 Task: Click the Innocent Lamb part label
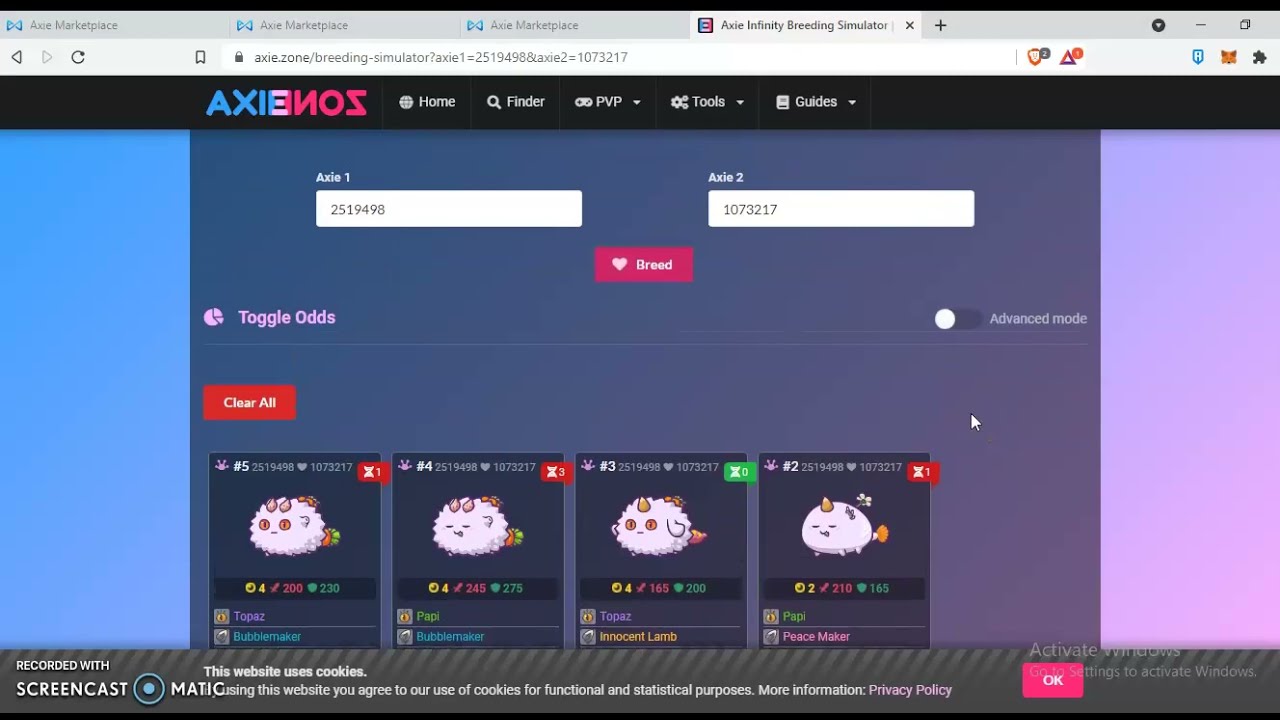(638, 637)
